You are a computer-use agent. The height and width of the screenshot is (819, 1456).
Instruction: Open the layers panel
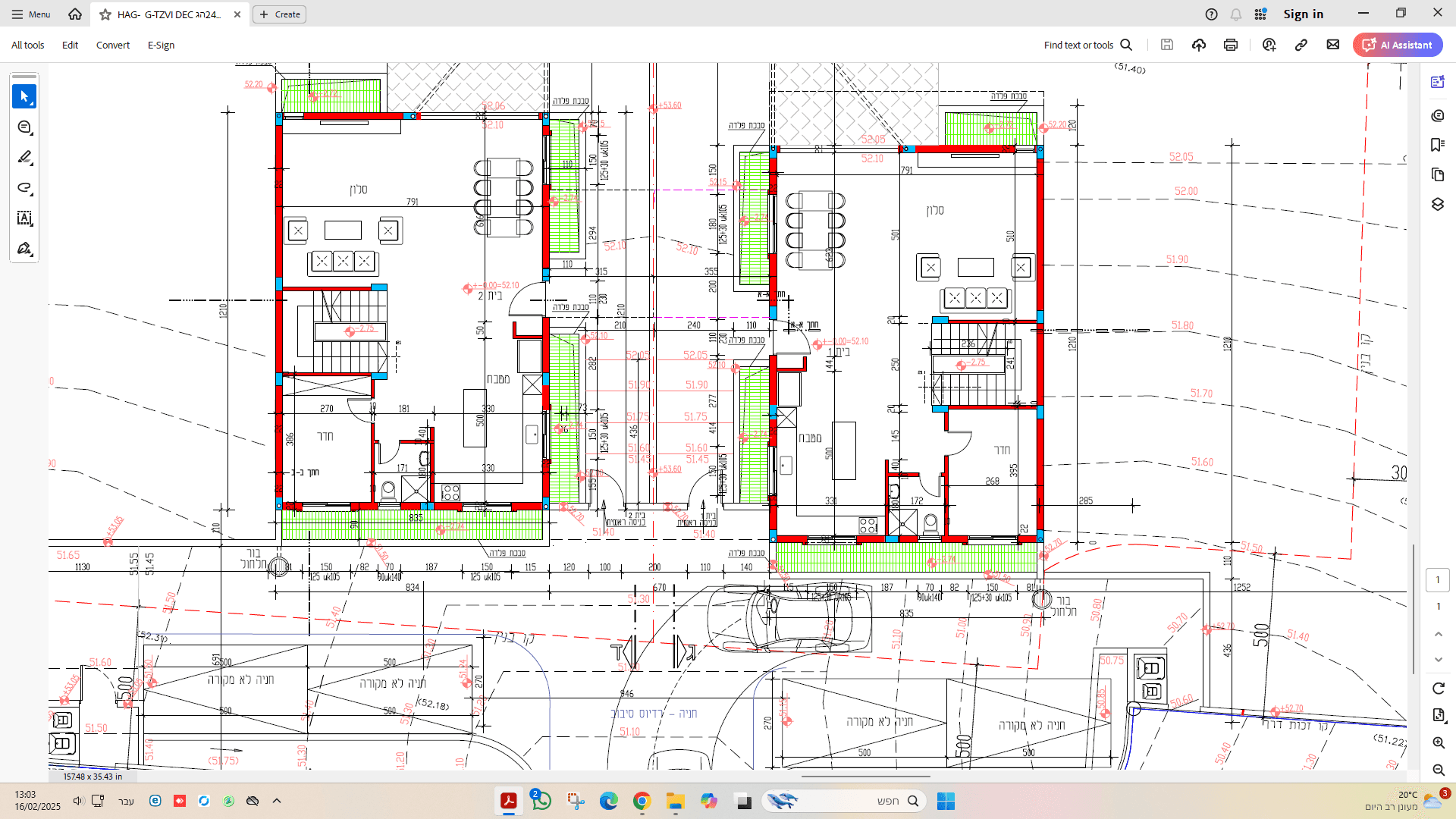pos(1437,205)
